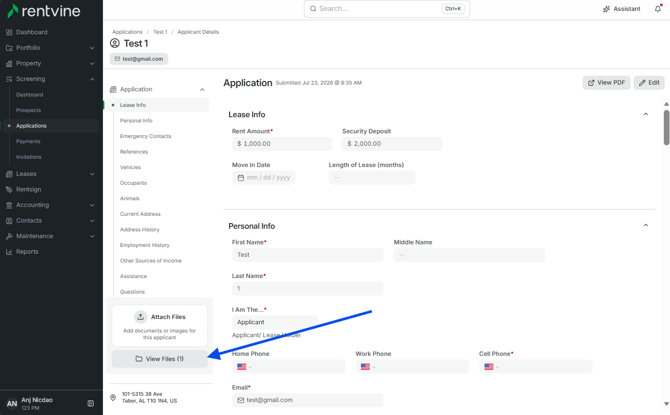Click the calendar icon in Move In Date

pos(241,177)
